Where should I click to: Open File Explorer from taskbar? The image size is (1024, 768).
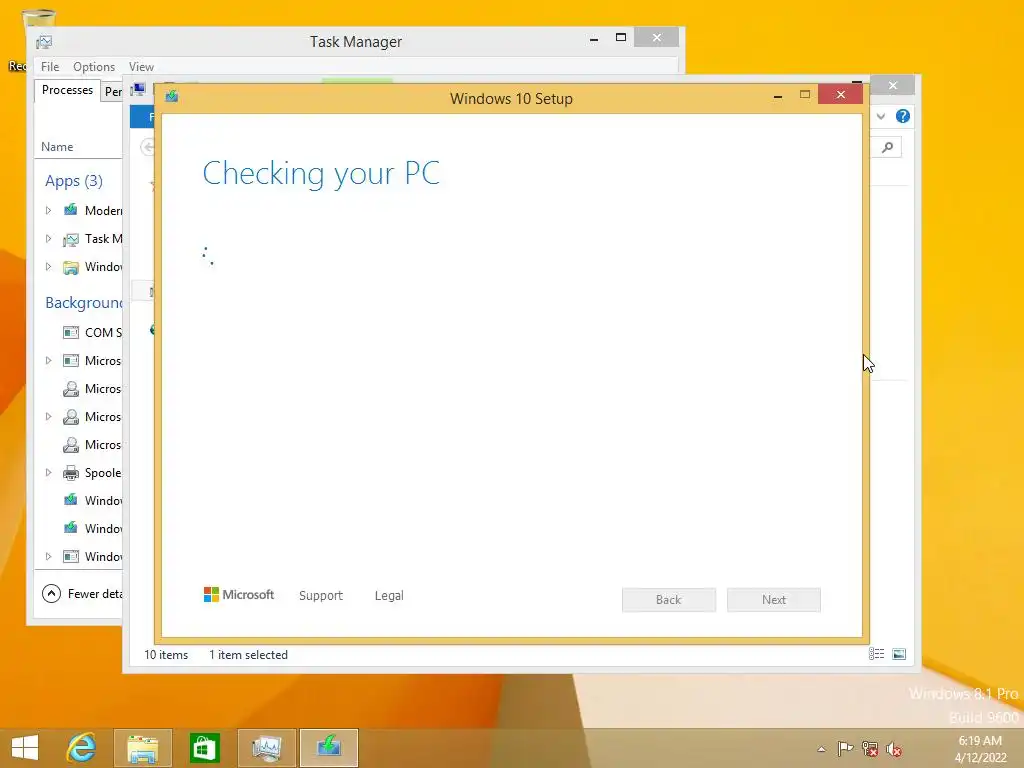(x=143, y=748)
